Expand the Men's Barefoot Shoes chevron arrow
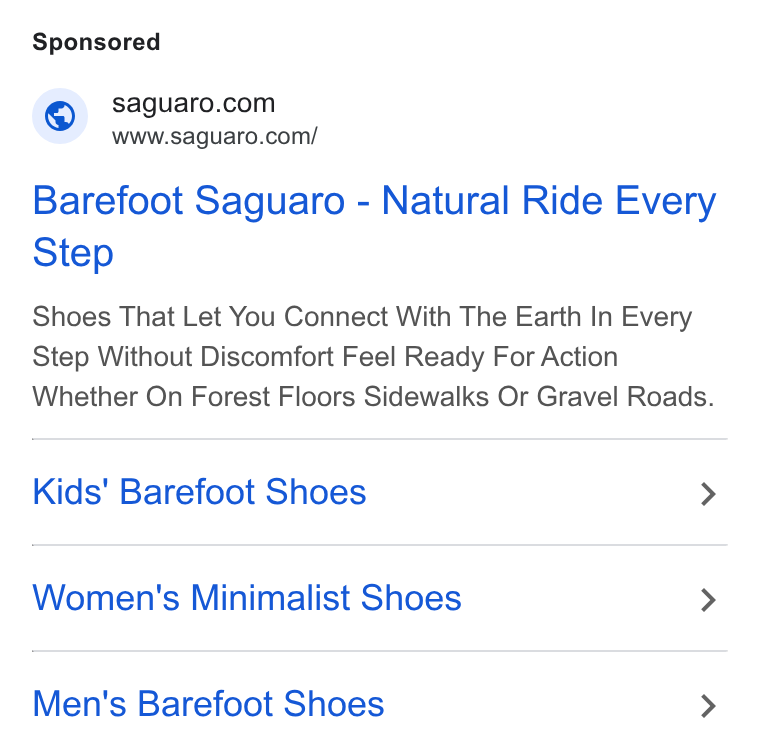The width and height of the screenshot is (760, 756). click(708, 706)
